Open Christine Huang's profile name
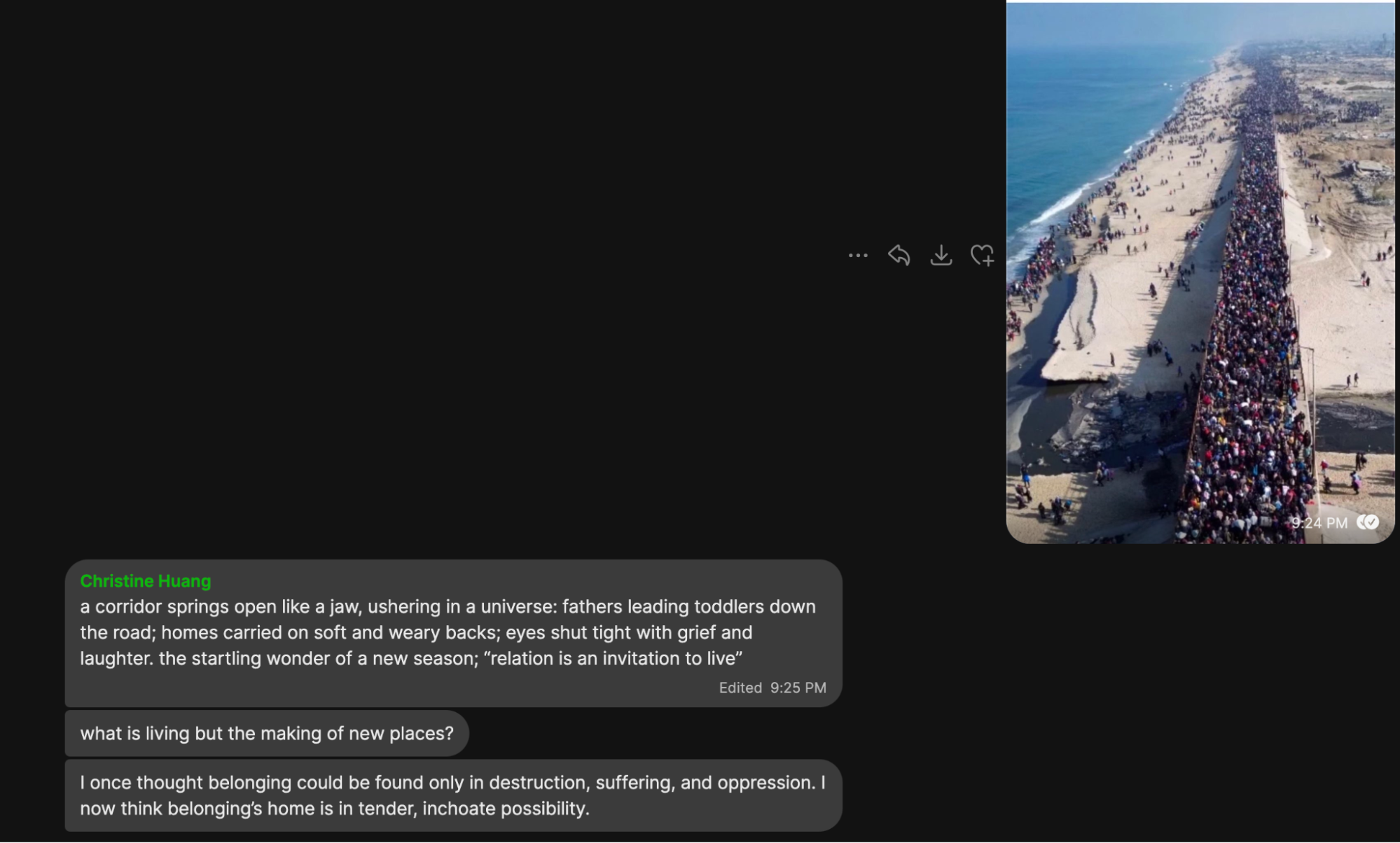Screen dimensions: 1400x843 [x=146, y=581]
